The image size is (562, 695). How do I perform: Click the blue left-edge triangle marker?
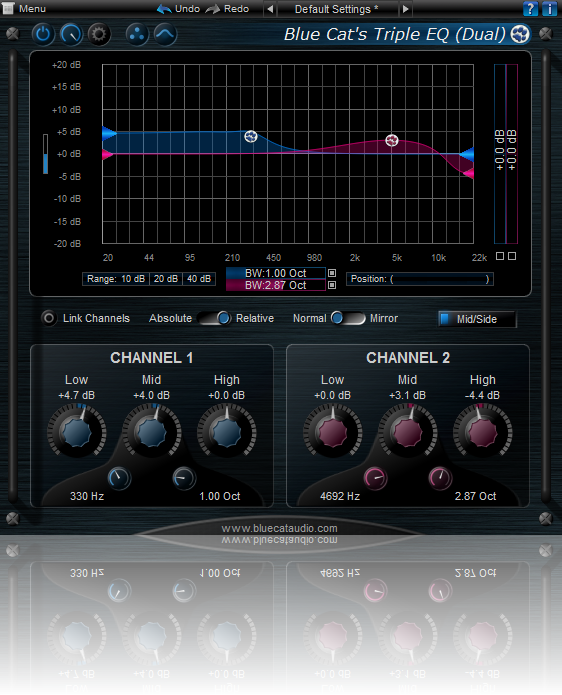[x=109, y=133]
